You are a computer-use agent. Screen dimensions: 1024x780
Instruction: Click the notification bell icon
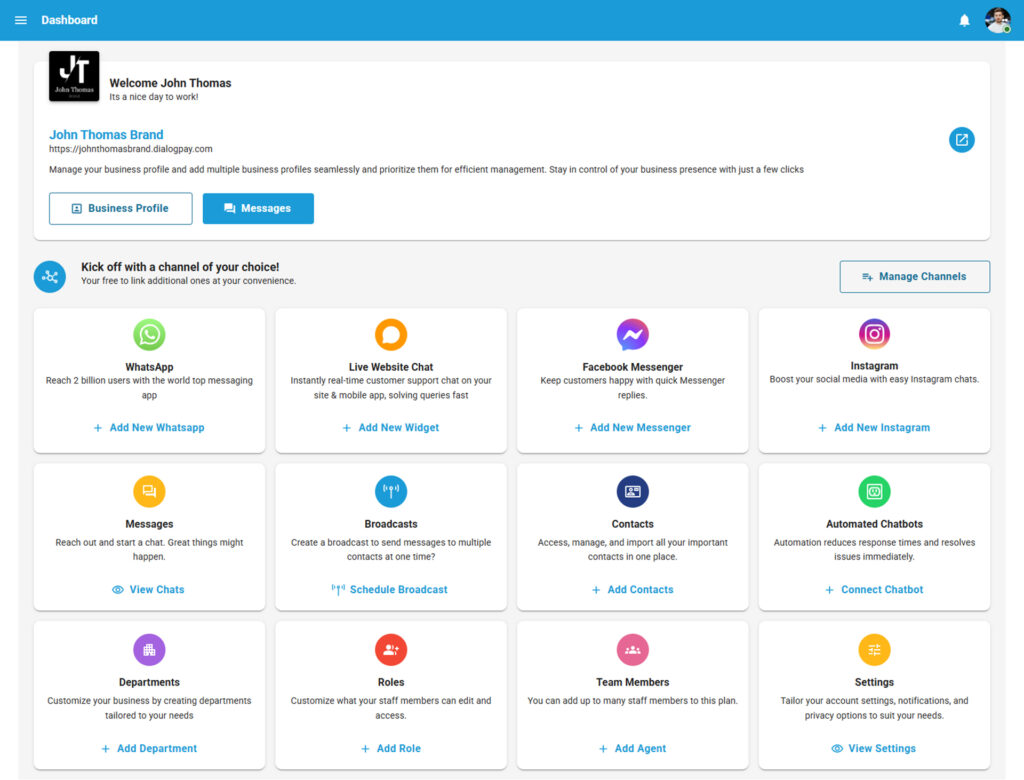[964, 20]
